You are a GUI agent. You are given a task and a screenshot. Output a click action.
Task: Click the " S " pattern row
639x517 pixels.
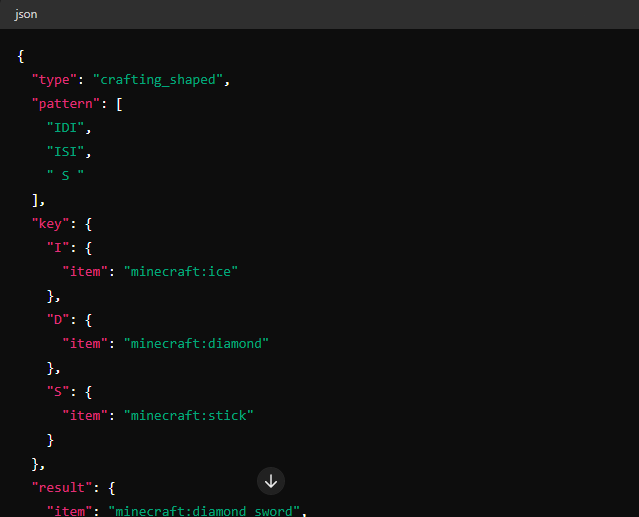pos(65,175)
